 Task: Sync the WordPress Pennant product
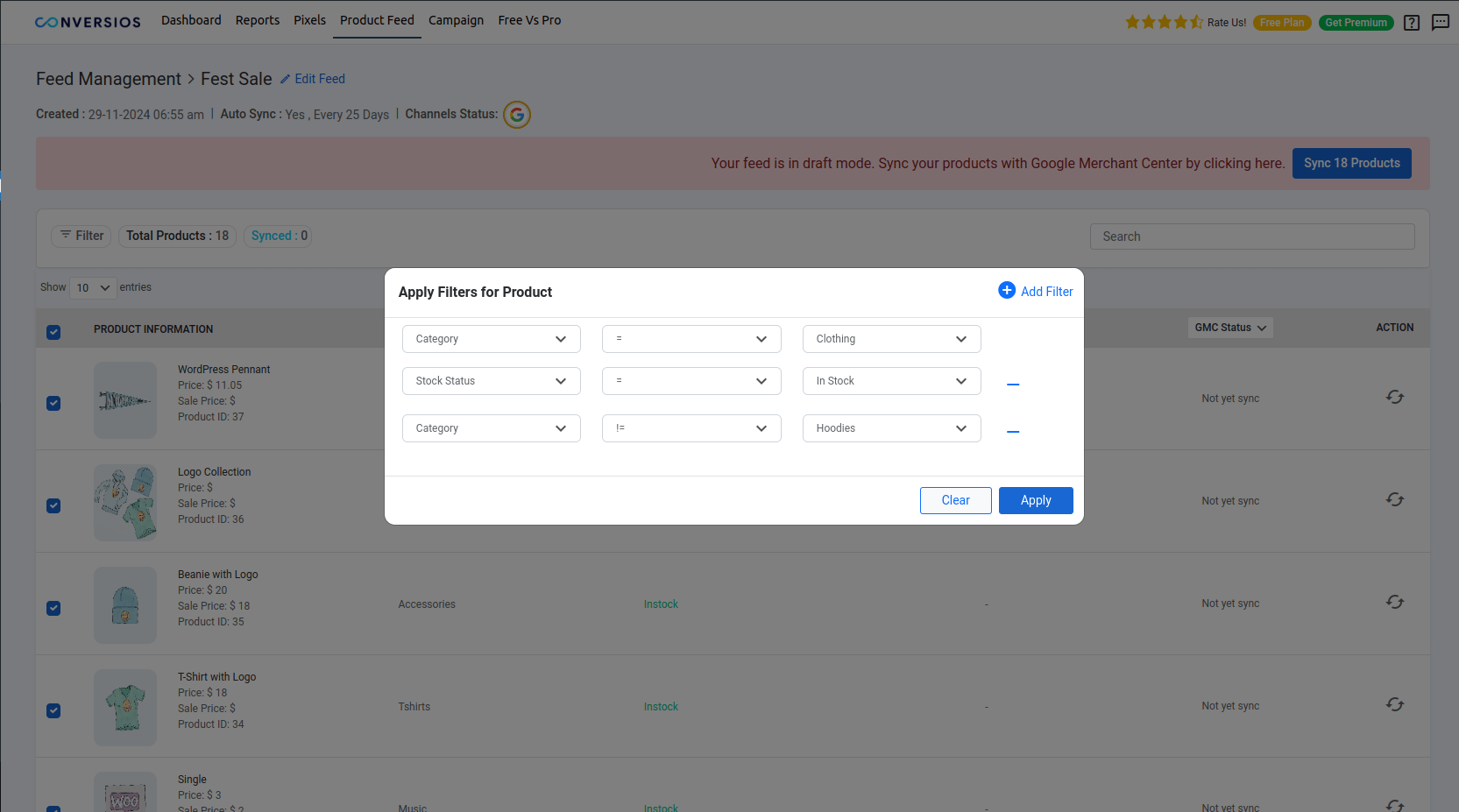pos(1395,397)
